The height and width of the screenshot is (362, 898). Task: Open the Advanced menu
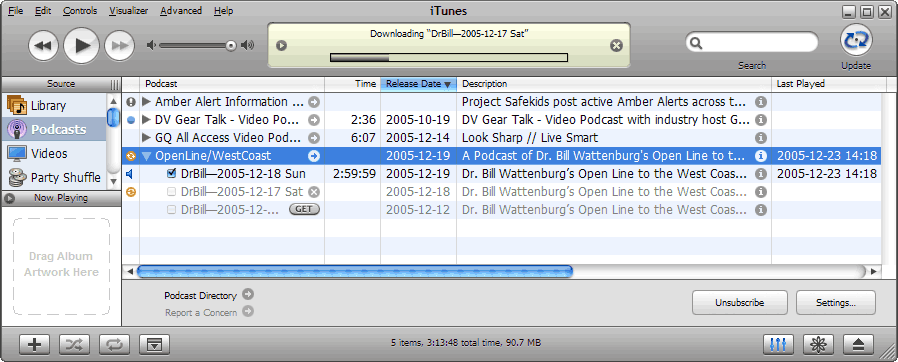pos(181,11)
